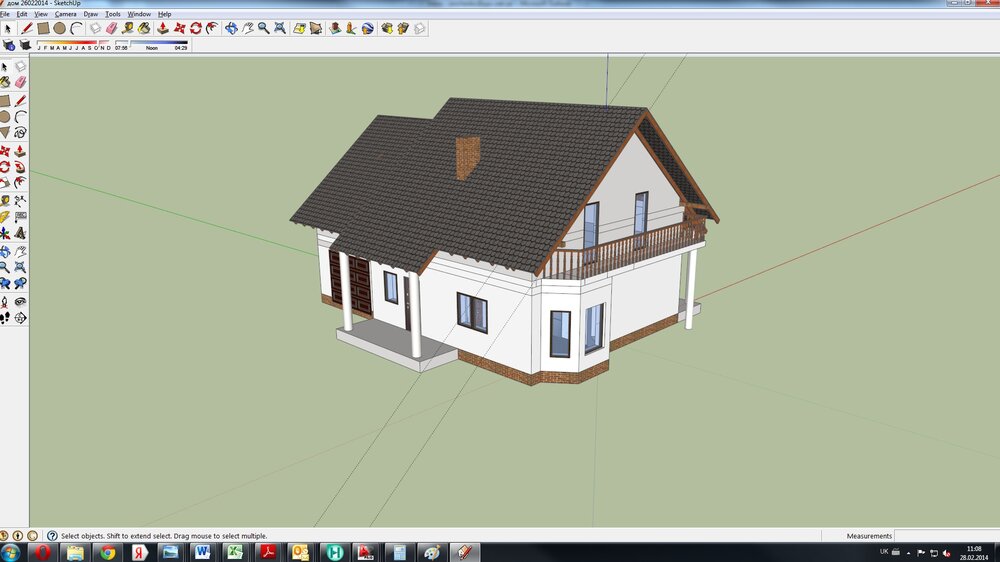Toggle shadows display on or off
This screenshot has height=562, width=1000.
click(x=25, y=46)
